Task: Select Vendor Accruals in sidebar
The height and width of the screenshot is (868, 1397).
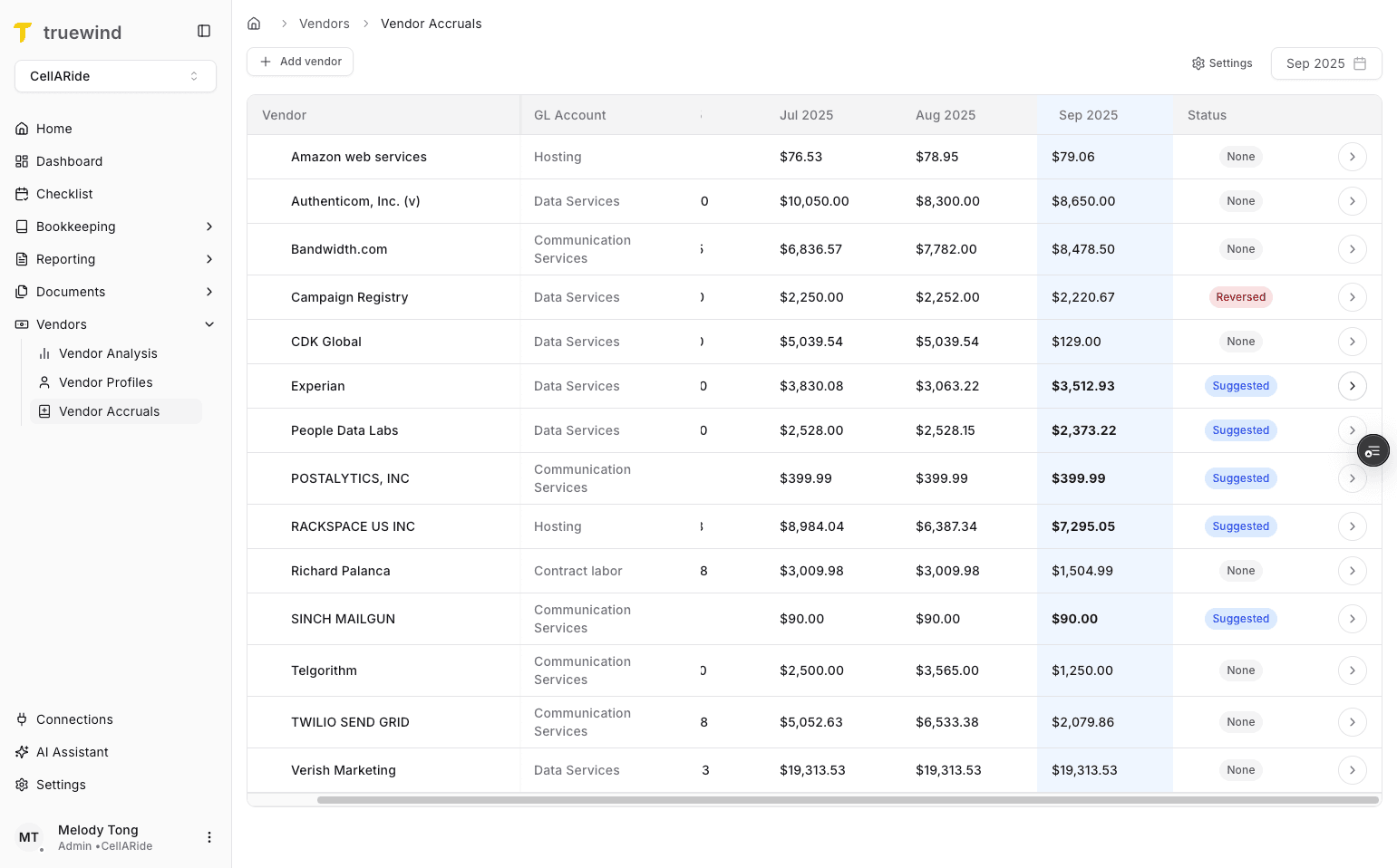Action: pyautogui.click(x=116, y=411)
